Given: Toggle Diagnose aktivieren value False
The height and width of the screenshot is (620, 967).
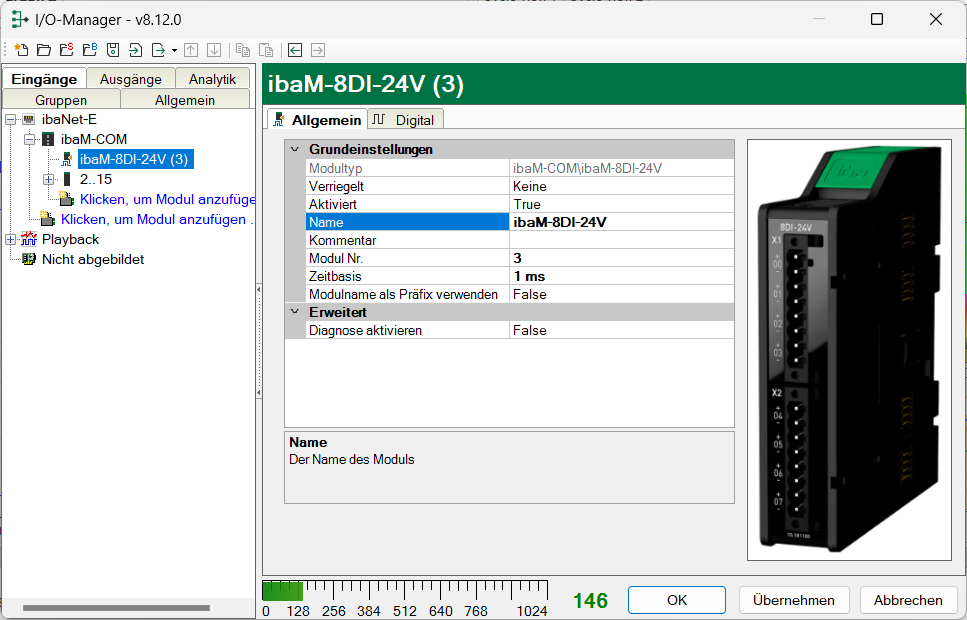Looking at the screenshot, I should tap(621, 330).
